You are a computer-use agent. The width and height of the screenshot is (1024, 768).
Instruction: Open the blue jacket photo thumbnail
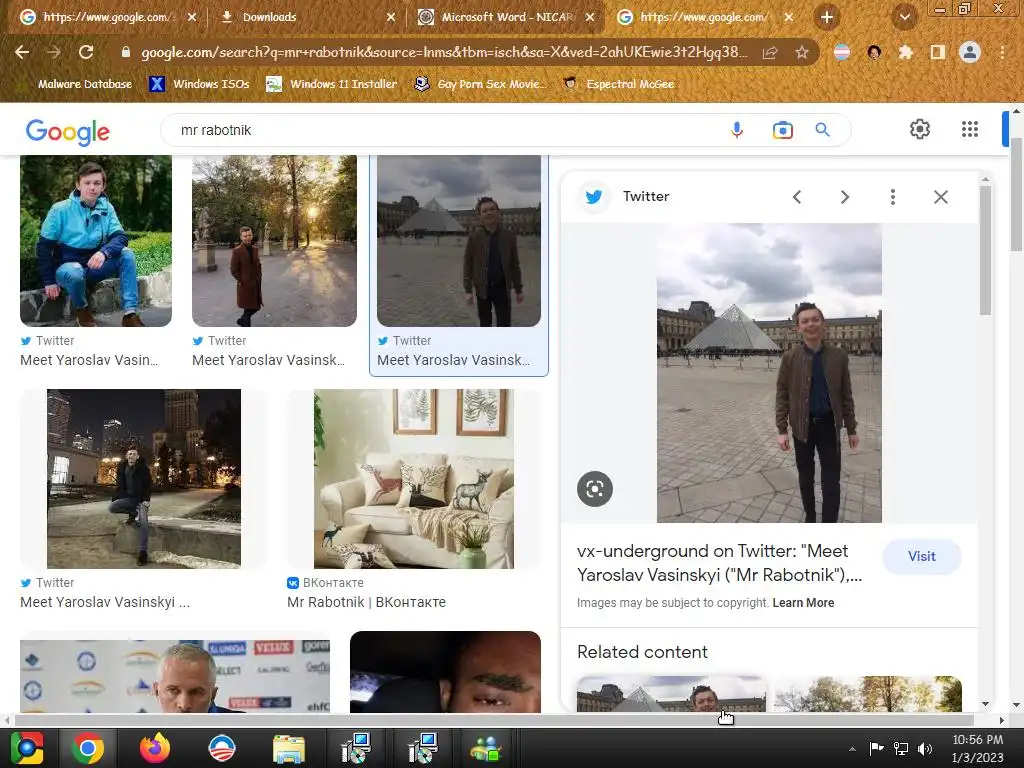pyautogui.click(x=96, y=240)
